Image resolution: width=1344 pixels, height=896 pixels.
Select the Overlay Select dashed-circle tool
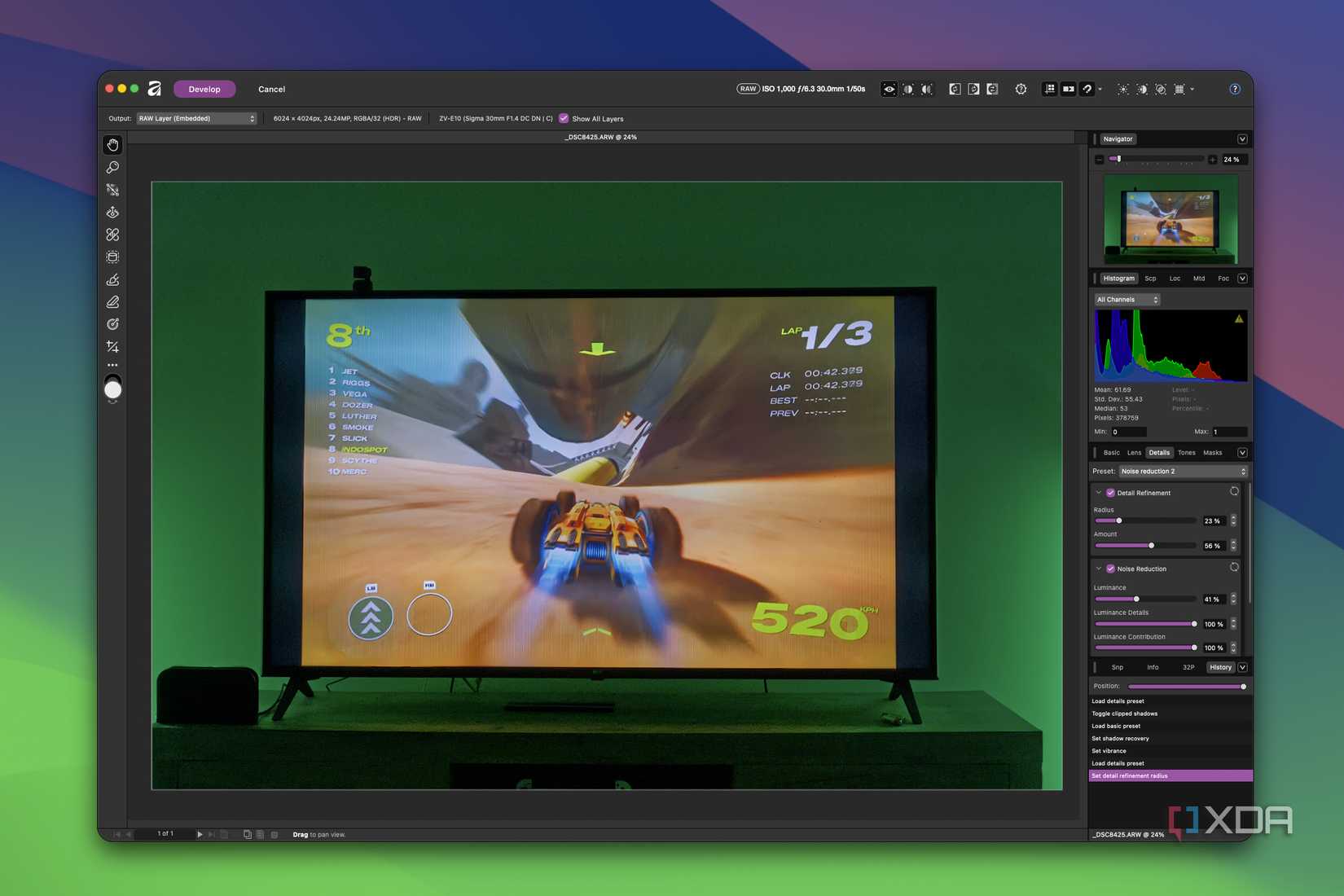tap(112, 257)
